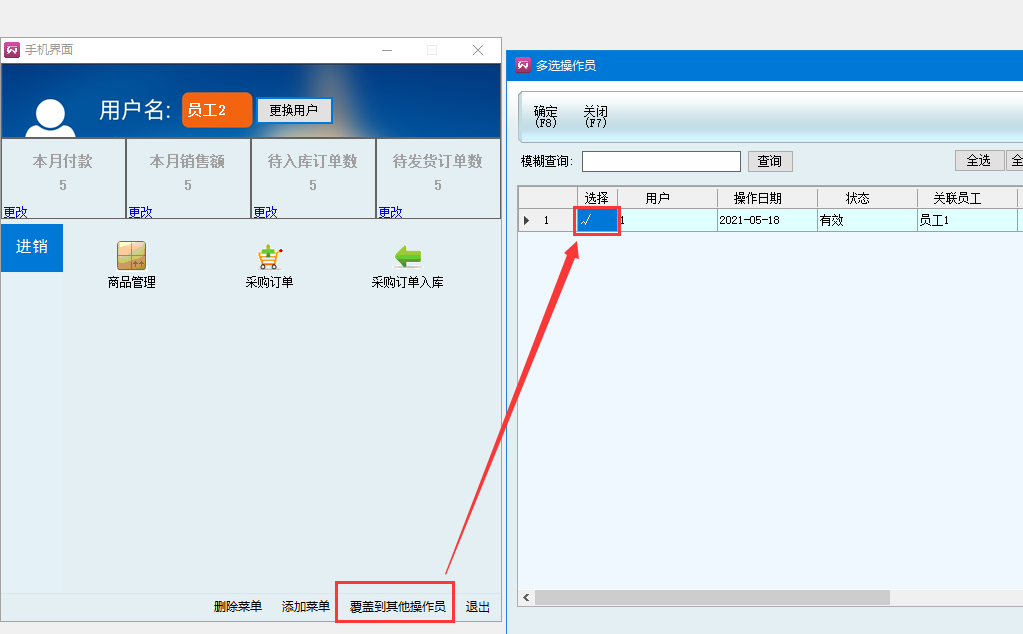This screenshot has width=1023, height=634.
Task: Click the 手机界面 window title icon
Action: tap(13, 50)
